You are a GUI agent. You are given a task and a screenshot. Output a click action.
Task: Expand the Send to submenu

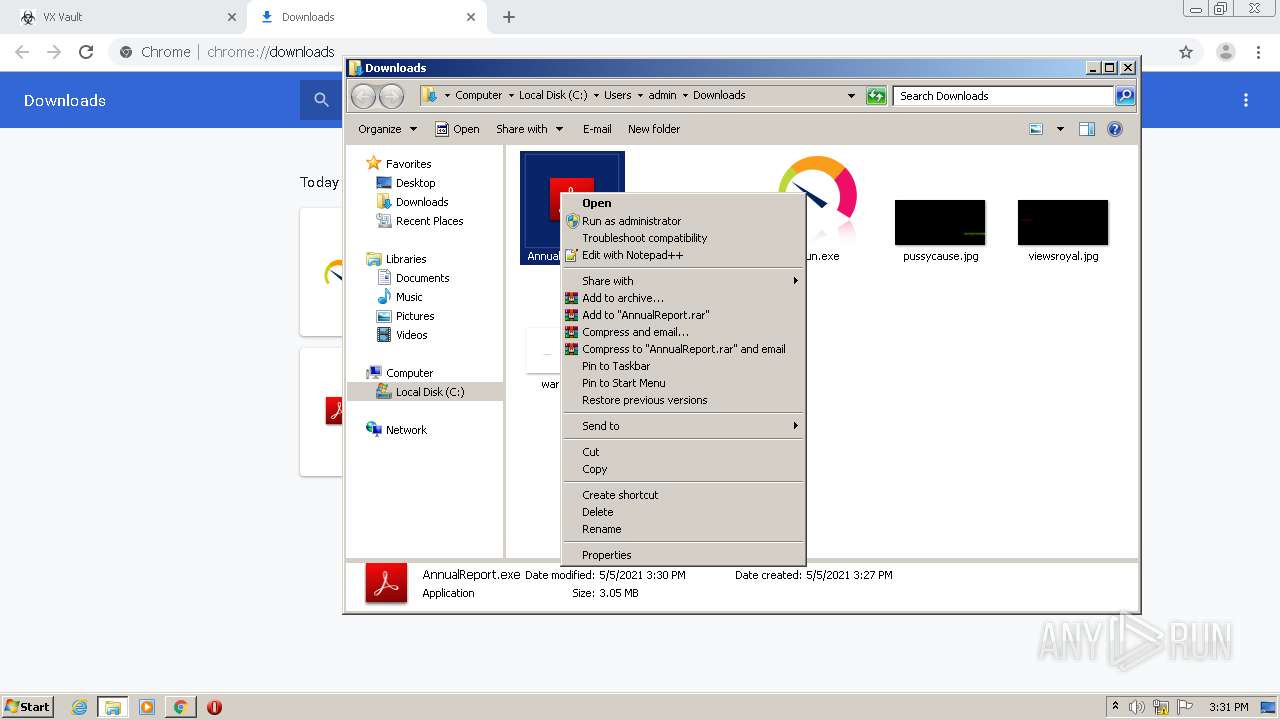click(x=683, y=426)
